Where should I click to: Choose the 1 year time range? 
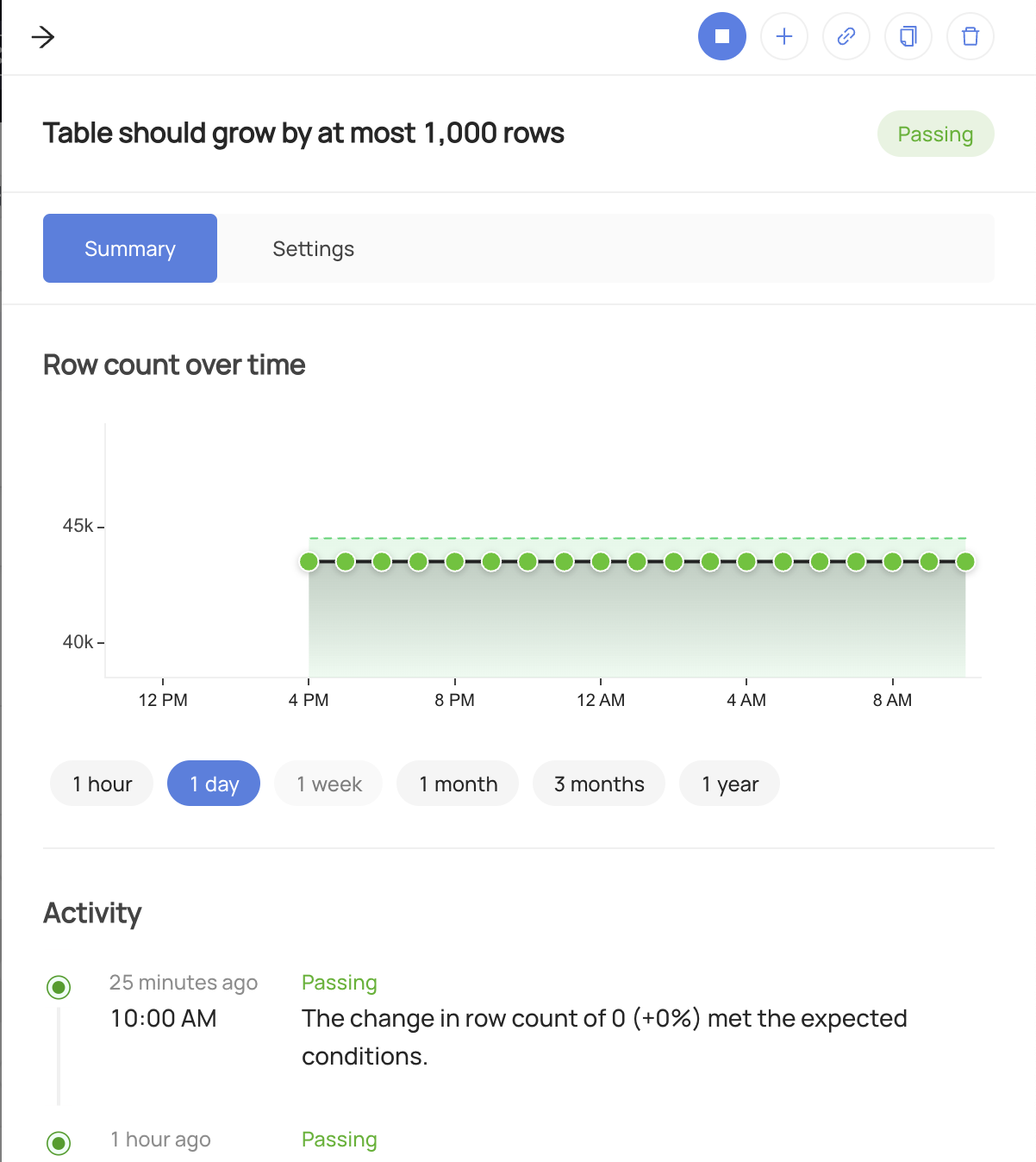tap(729, 784)
